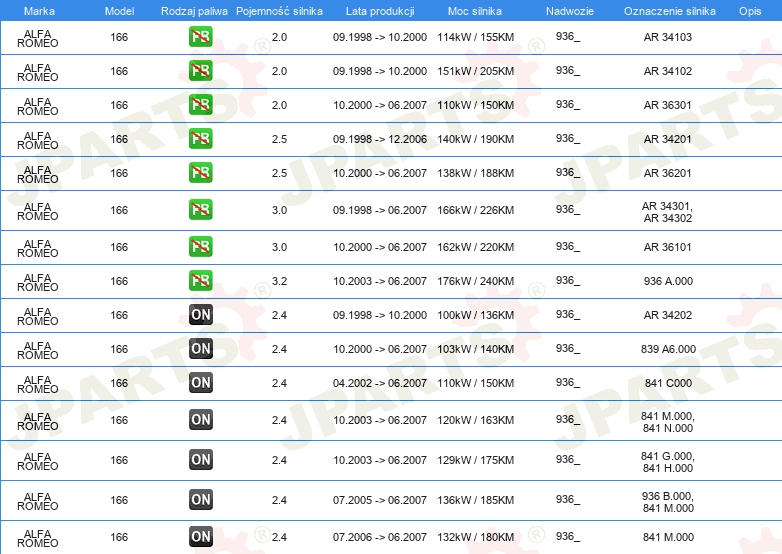The width and height of the screenshot is (782, 554).
Task: Click engine code 936 A.000 cell
Action: click(x=668, y=281)
